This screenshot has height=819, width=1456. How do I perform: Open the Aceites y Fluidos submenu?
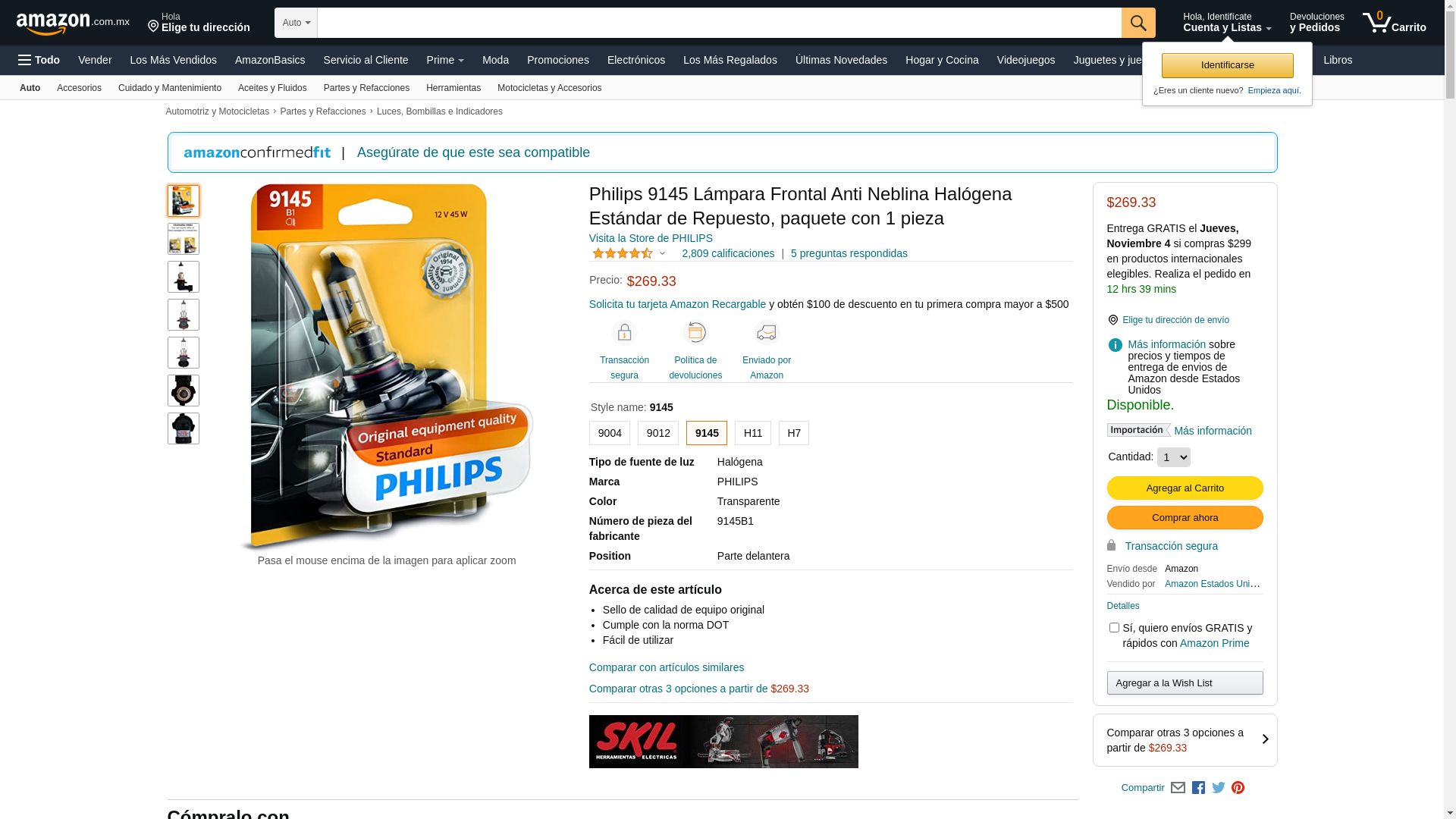(x=272, y=88)
